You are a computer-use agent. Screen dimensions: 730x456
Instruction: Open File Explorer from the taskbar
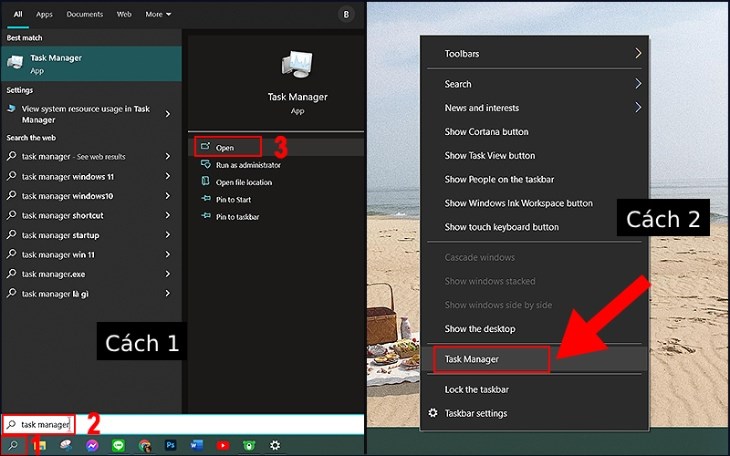pos(41,446)
